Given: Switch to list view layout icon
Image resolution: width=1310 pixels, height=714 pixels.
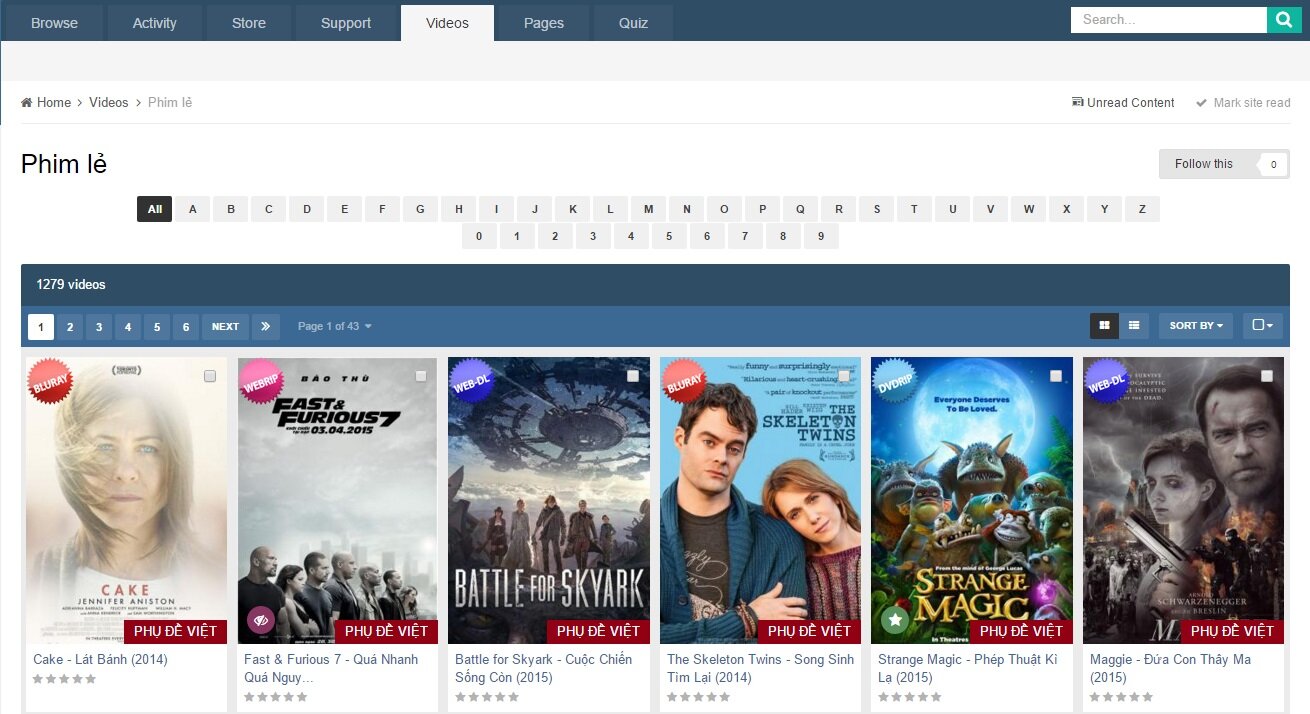Looking at the screenshot, I should coord(1134,325).
